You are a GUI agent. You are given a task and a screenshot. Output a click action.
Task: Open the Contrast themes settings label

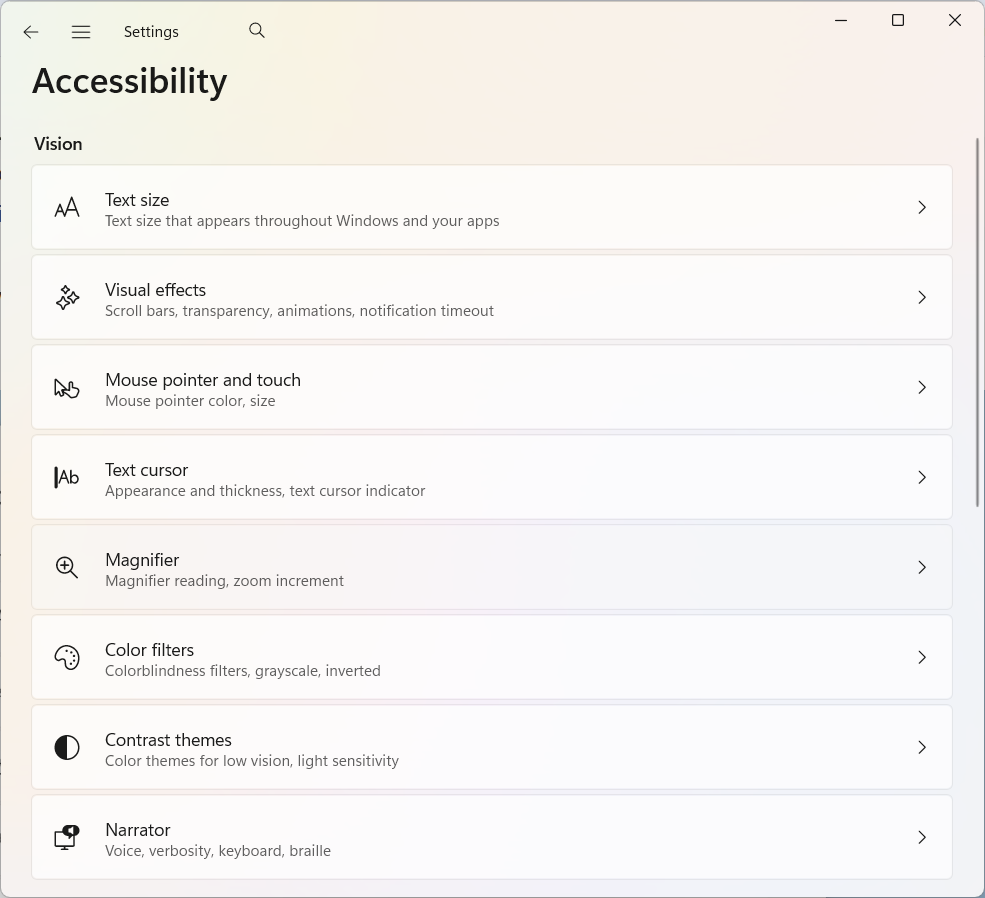coord(168,740)
